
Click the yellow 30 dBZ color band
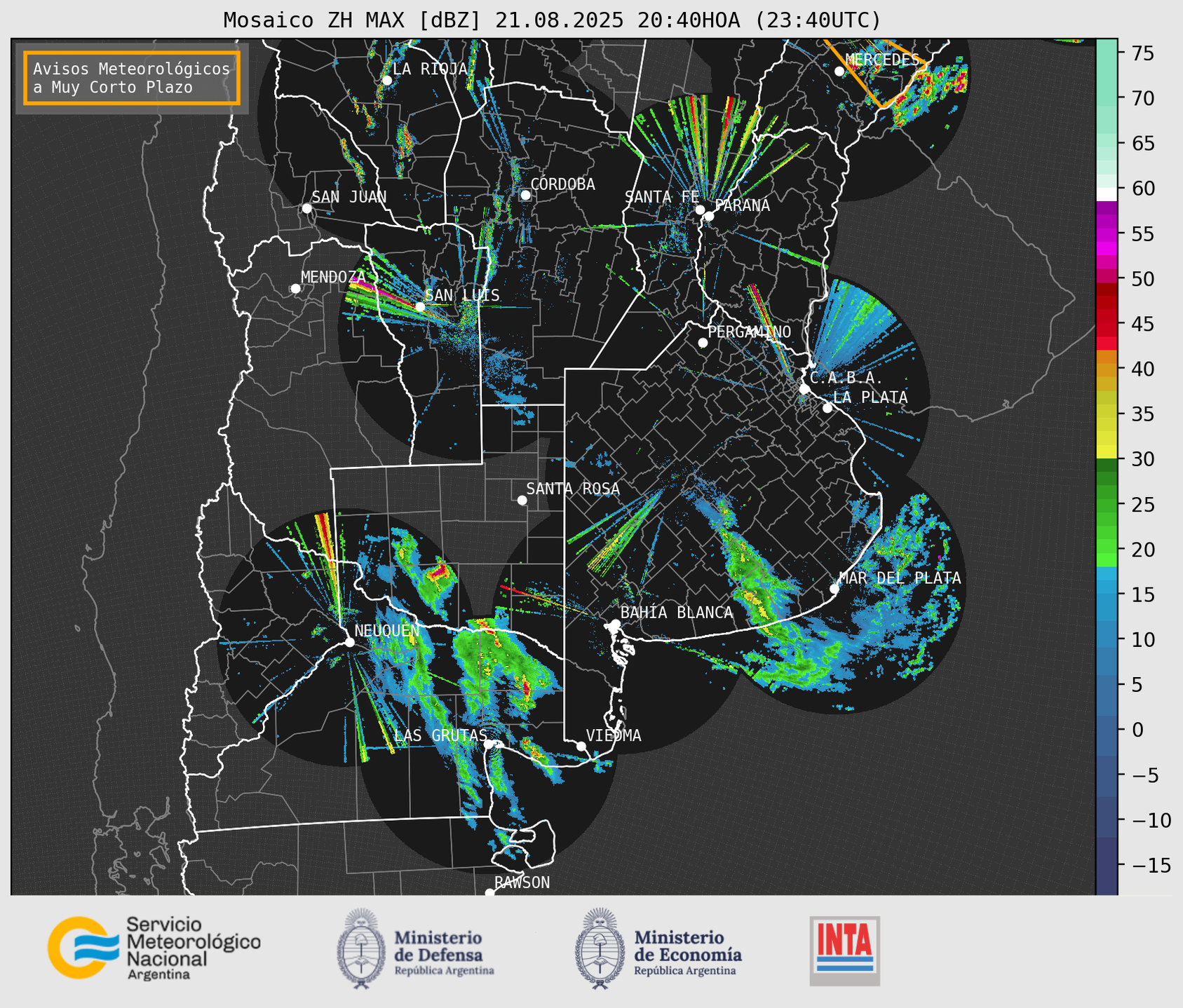pyautogui.click(x=1107, y=452)
